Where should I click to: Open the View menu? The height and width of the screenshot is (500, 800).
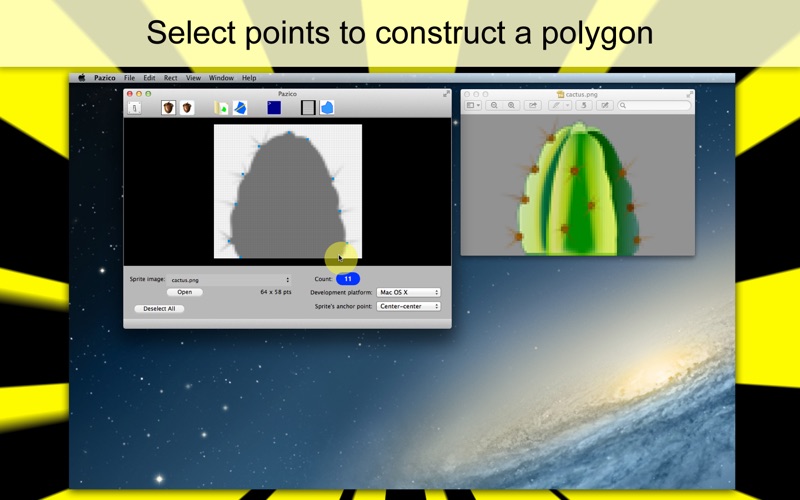click(193, 78)
